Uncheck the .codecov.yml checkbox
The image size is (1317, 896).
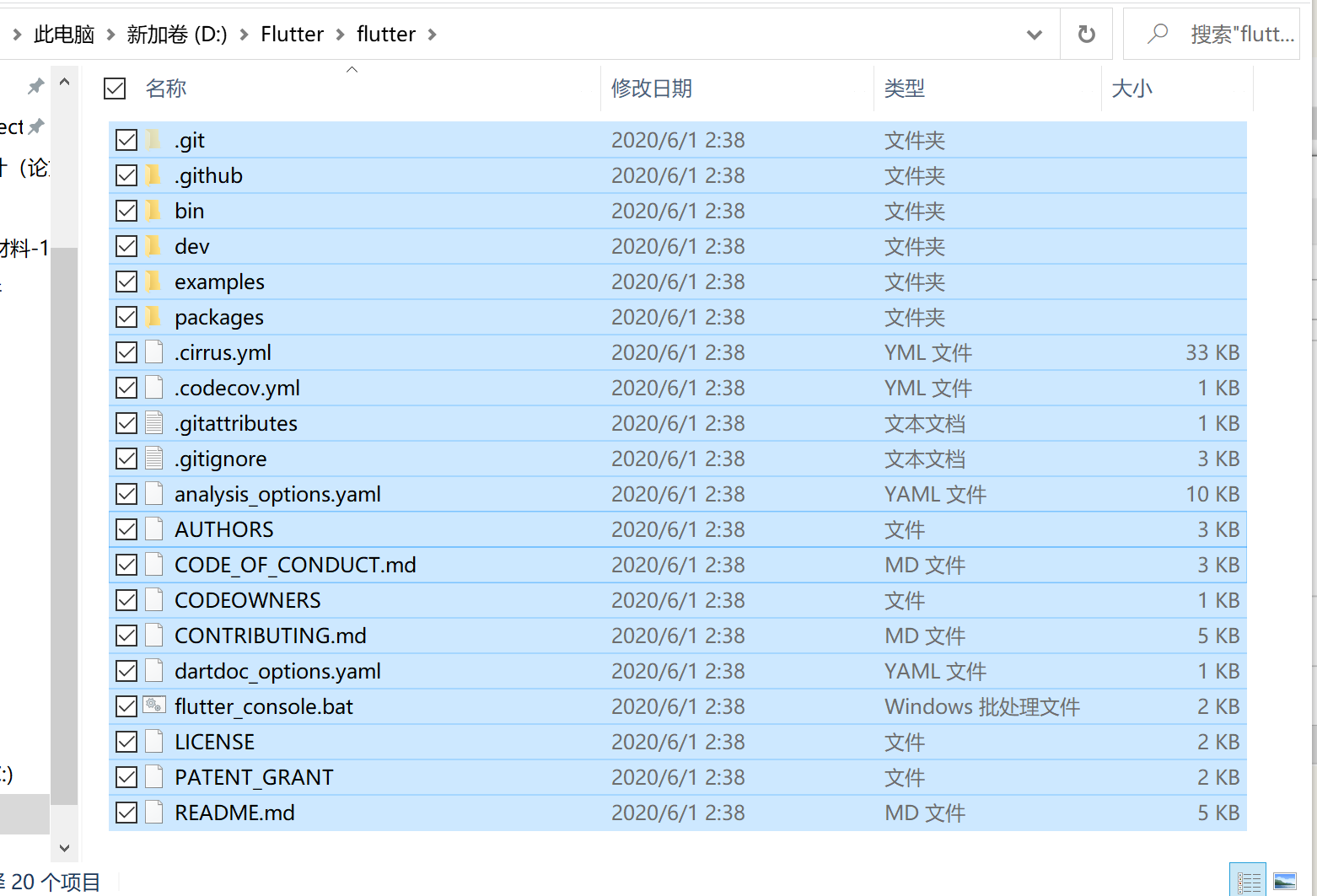126,388
